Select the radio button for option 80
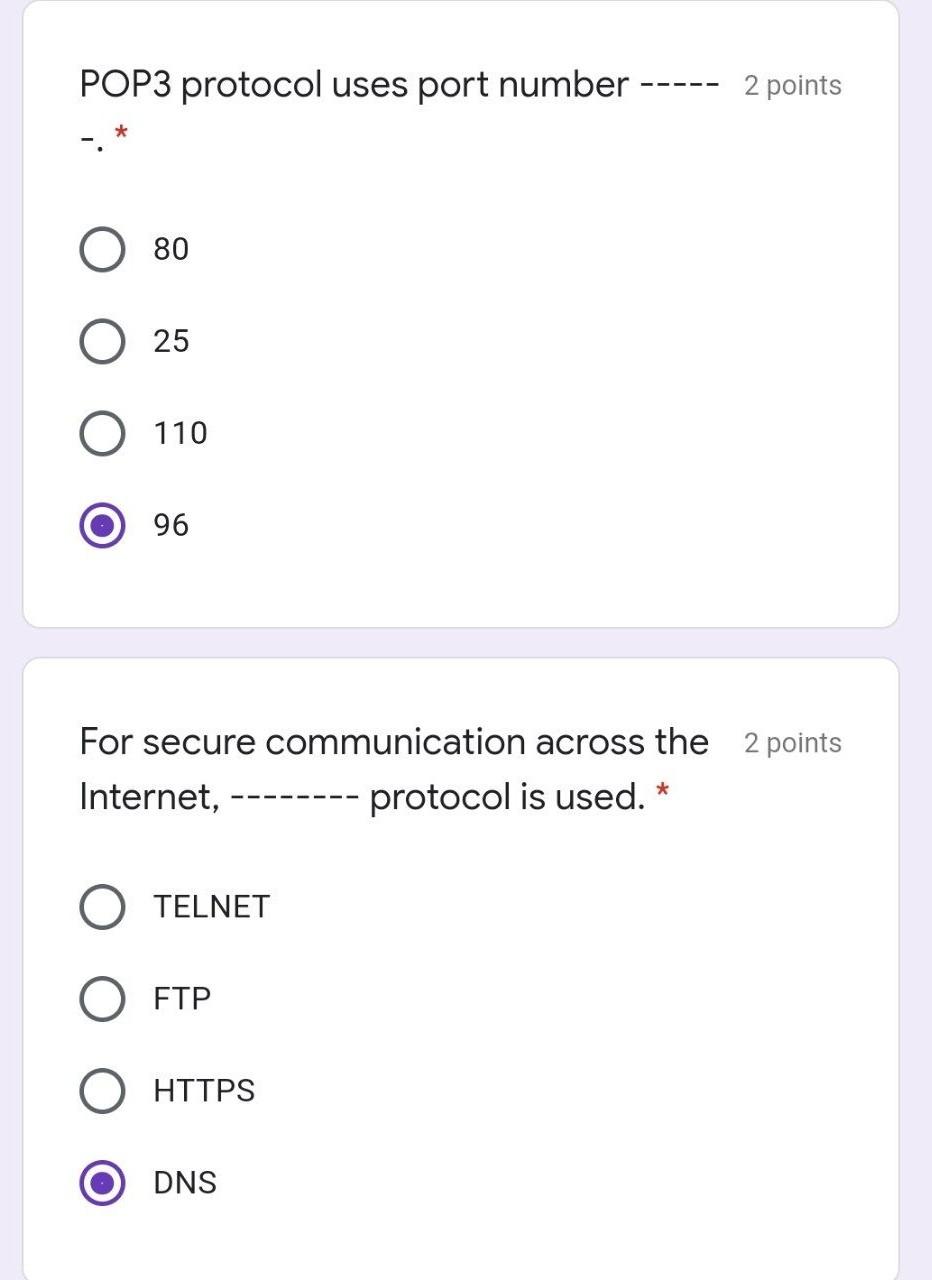932x1280 pixels. (x=102, y=247)
